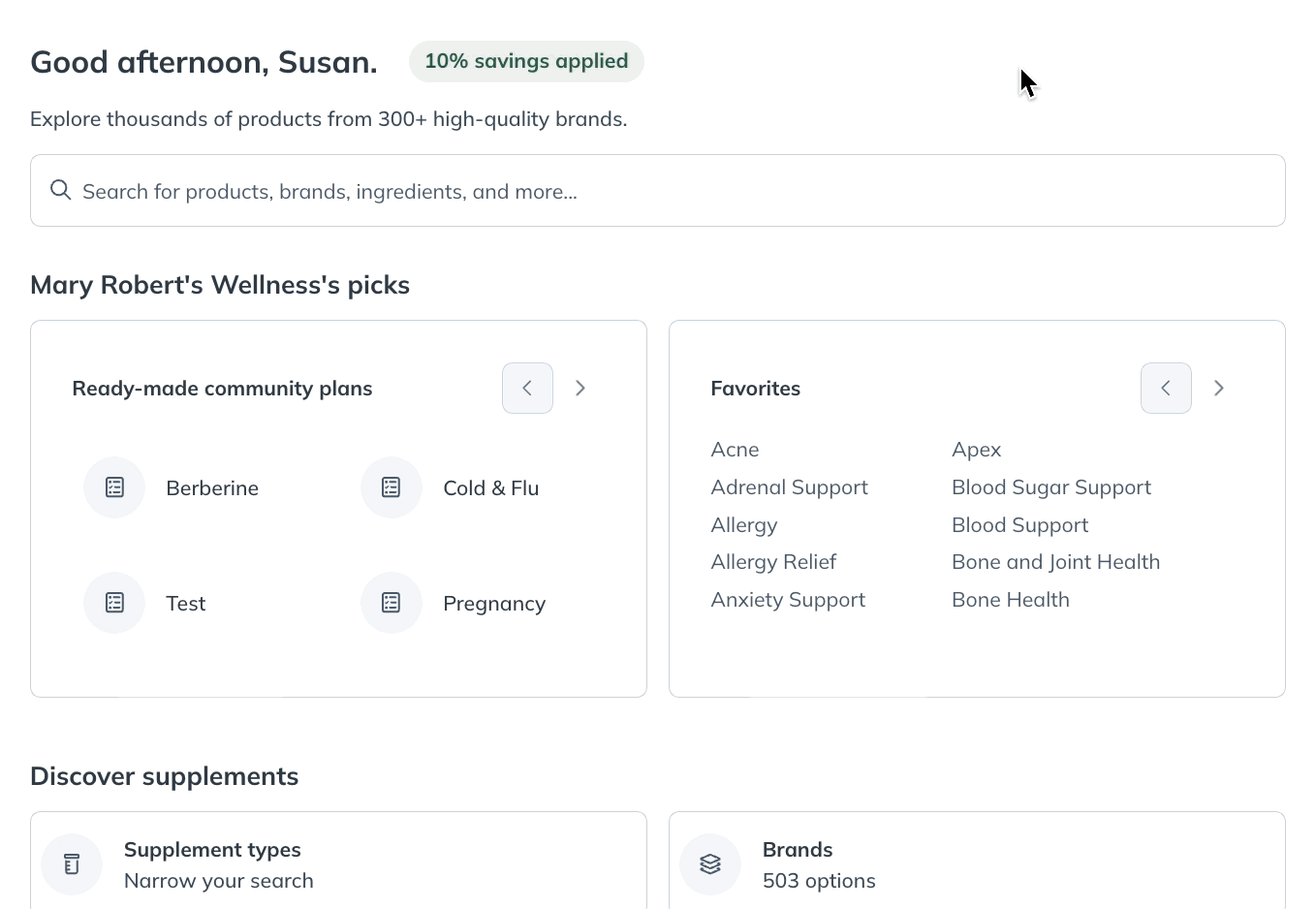1316x909 pixels.
Task: Show next community plans
Action: point(580,388)
